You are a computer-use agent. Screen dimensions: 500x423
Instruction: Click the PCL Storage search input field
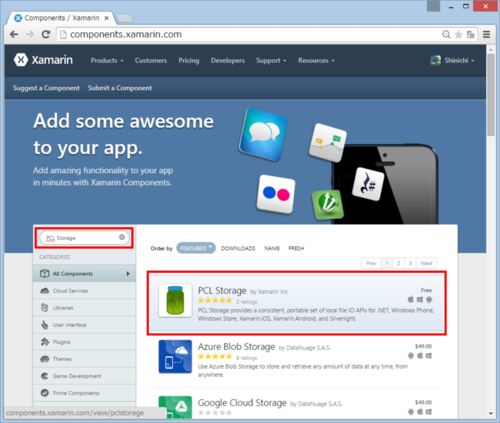tap(85, 238)
